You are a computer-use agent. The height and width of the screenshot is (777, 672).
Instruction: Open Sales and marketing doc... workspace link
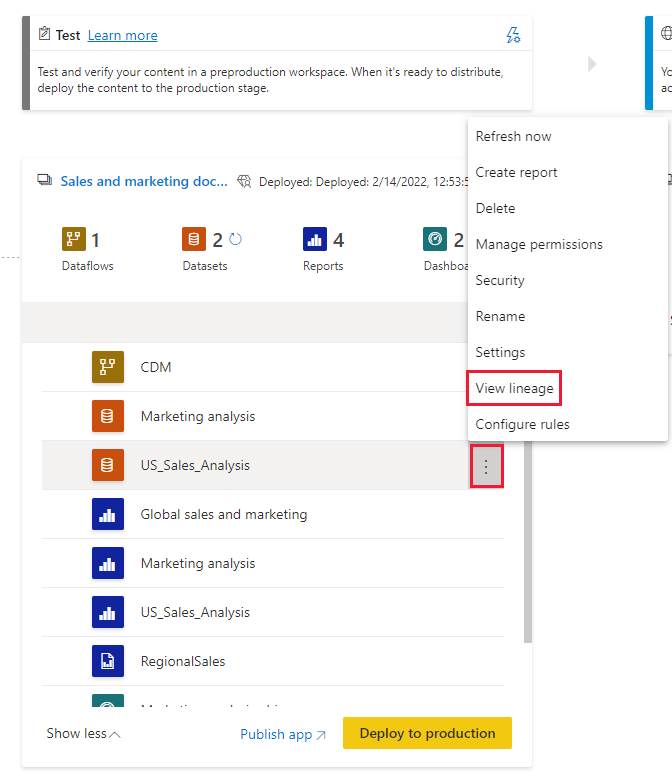click(x=144, y=181)
